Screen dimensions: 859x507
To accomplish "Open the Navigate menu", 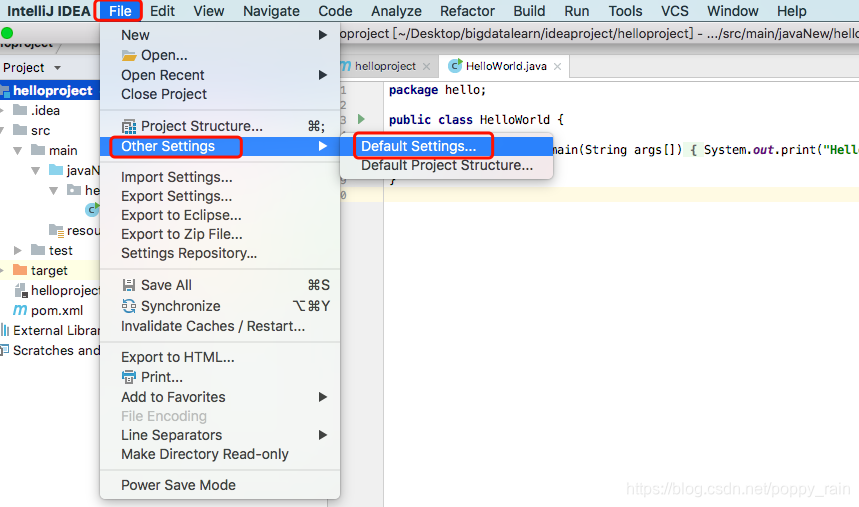I will 271,11.
